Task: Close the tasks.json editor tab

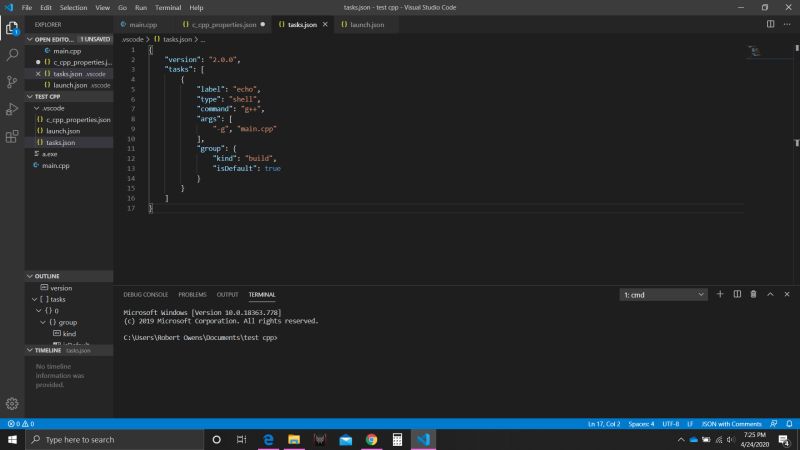Action: point(325,24)
